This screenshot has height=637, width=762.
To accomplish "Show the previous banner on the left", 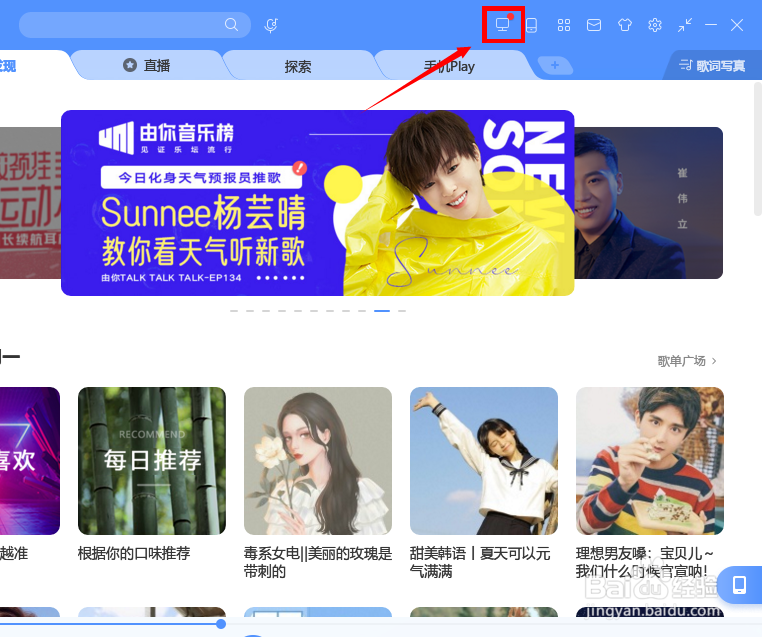I will coord(30,203).
